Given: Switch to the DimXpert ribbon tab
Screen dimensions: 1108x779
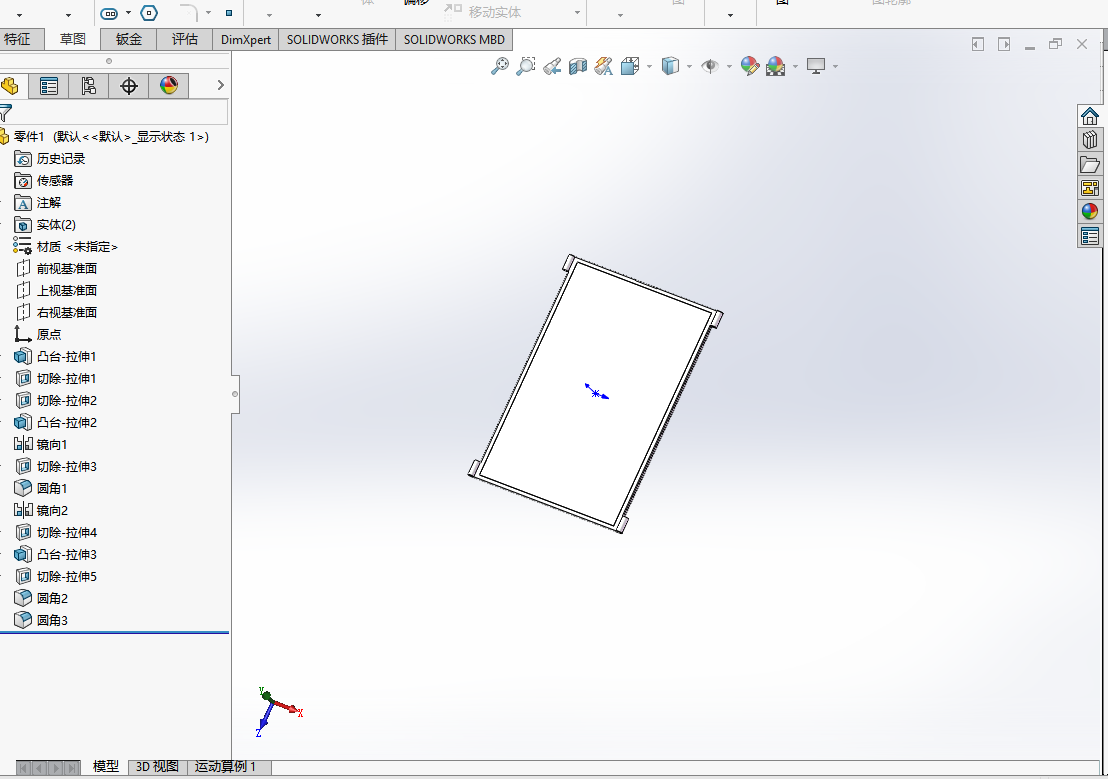Looking at the screenshot, I should [246, 40].
